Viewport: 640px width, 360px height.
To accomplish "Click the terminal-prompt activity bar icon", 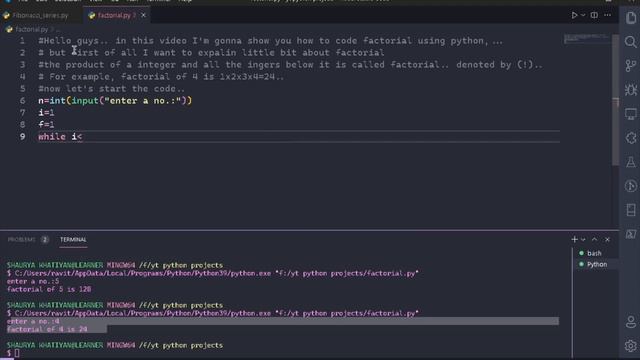I will click(631, 234).
